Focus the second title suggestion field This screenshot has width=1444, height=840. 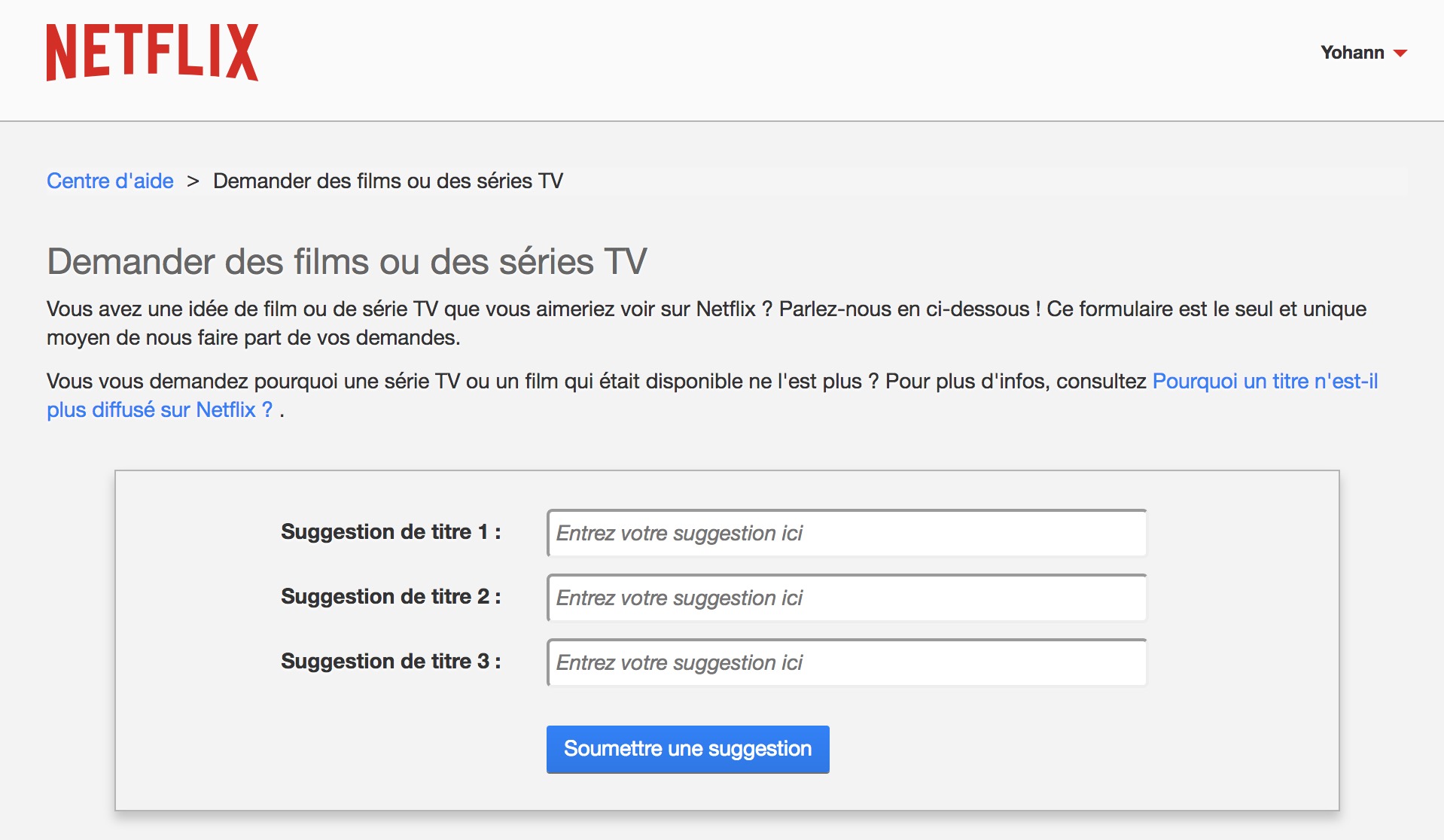(846, 598)
